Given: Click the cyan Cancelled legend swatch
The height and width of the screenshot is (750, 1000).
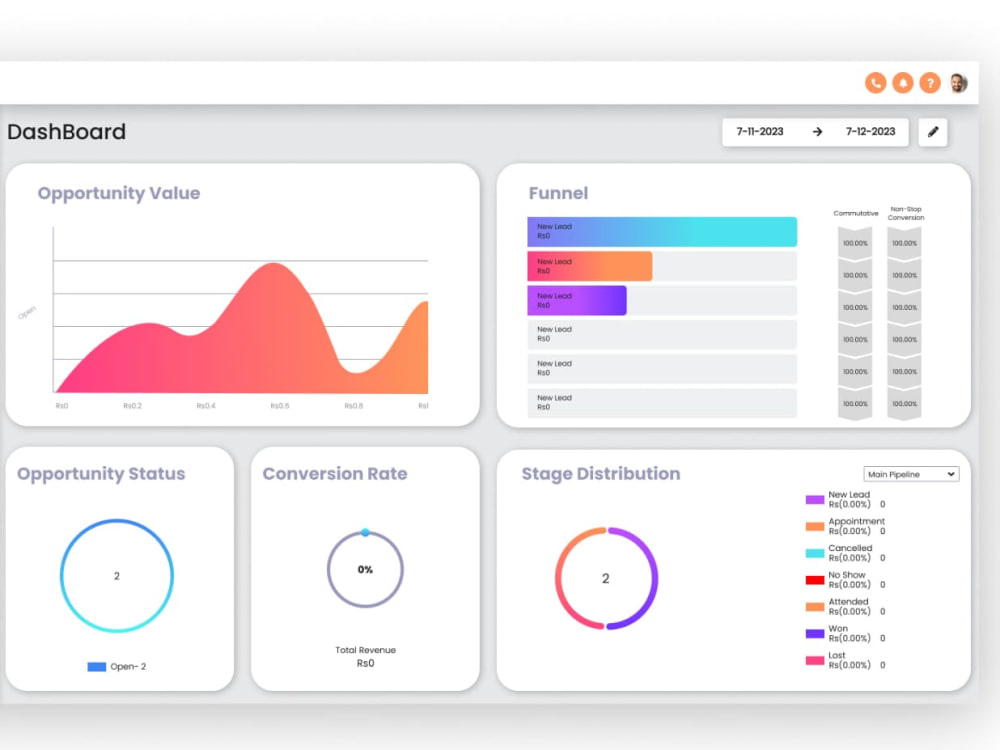Looking at the screenshot, I should point(815,554).
